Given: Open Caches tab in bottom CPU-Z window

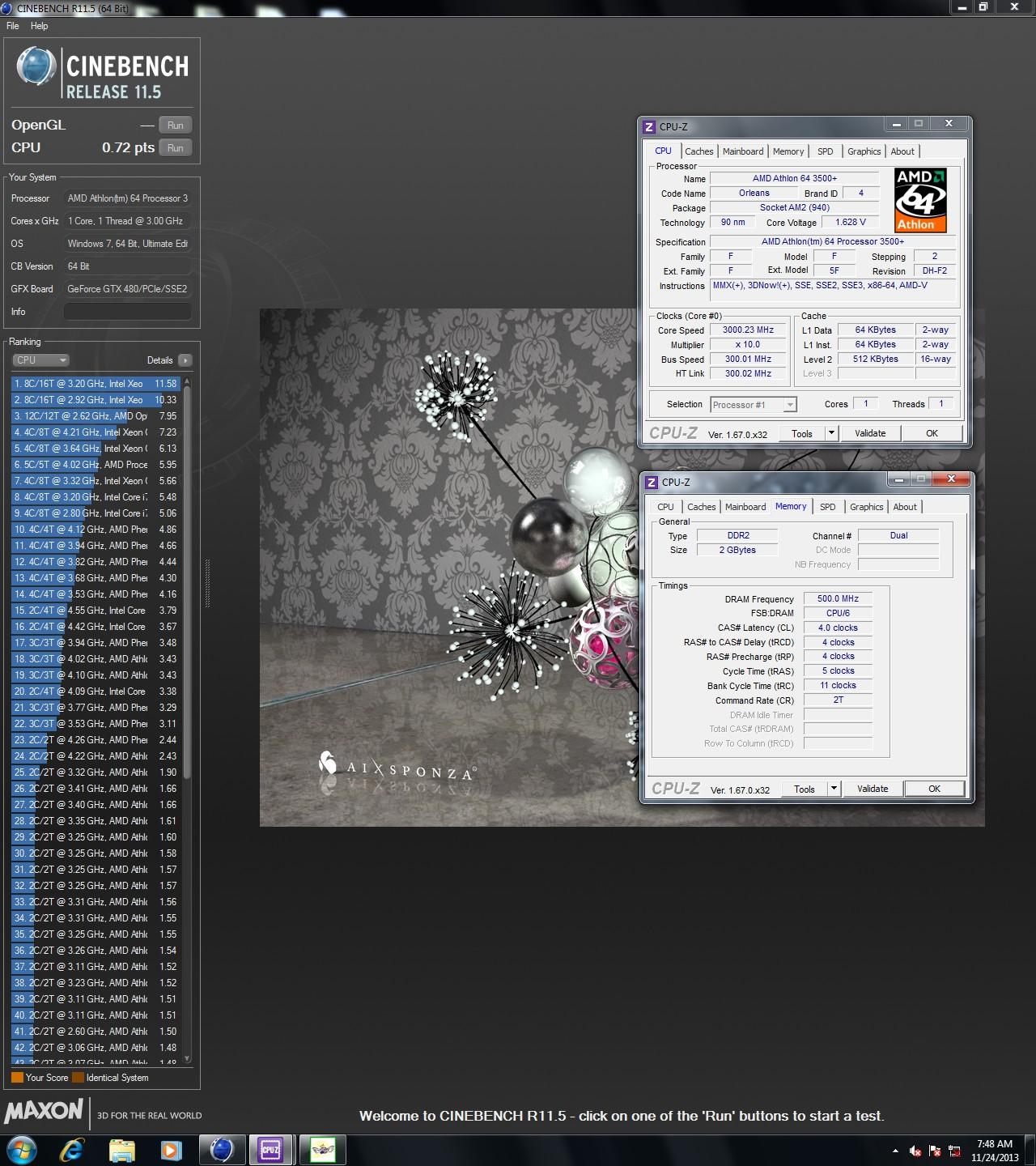Looking at the screenshot, I should pyautogui.click(x=702, y=507).
